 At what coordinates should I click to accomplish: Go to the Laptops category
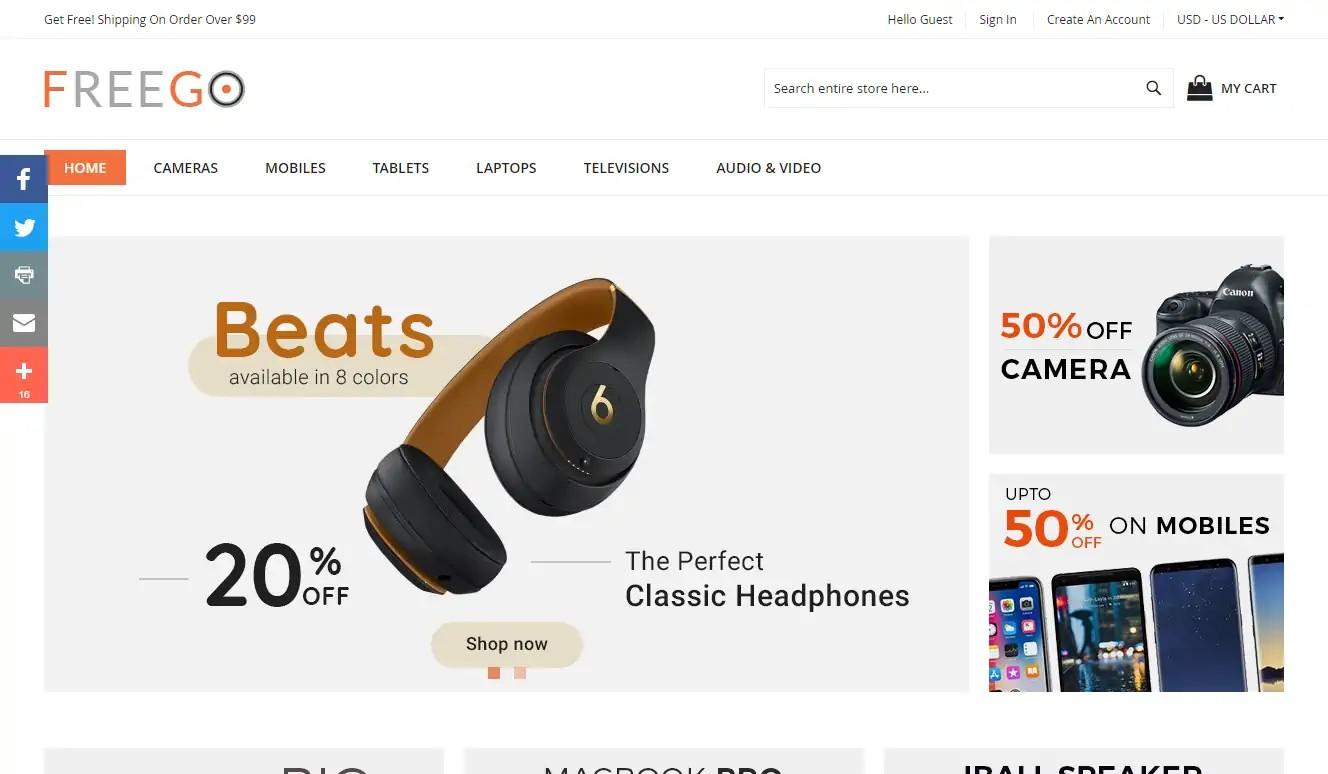(x=506, y=168)
